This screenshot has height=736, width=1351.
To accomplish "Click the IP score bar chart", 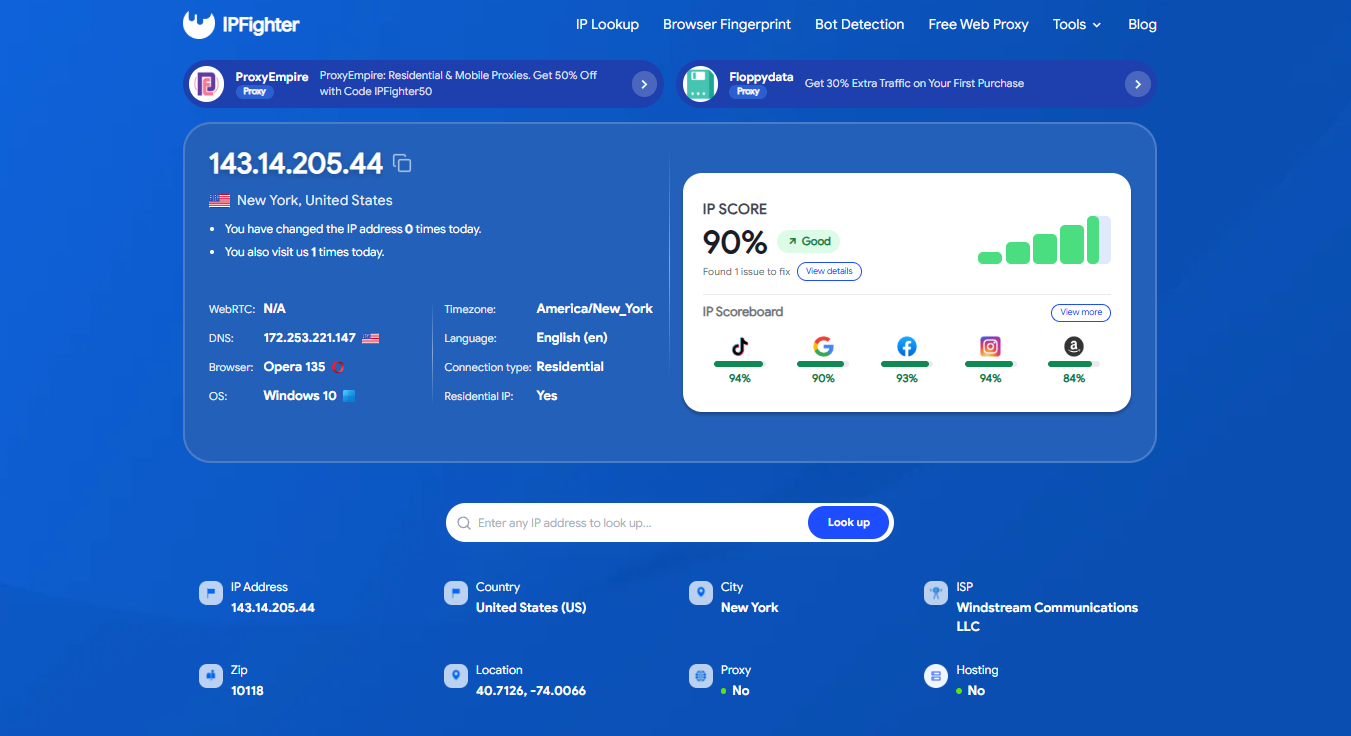I will pos(1044,240).
